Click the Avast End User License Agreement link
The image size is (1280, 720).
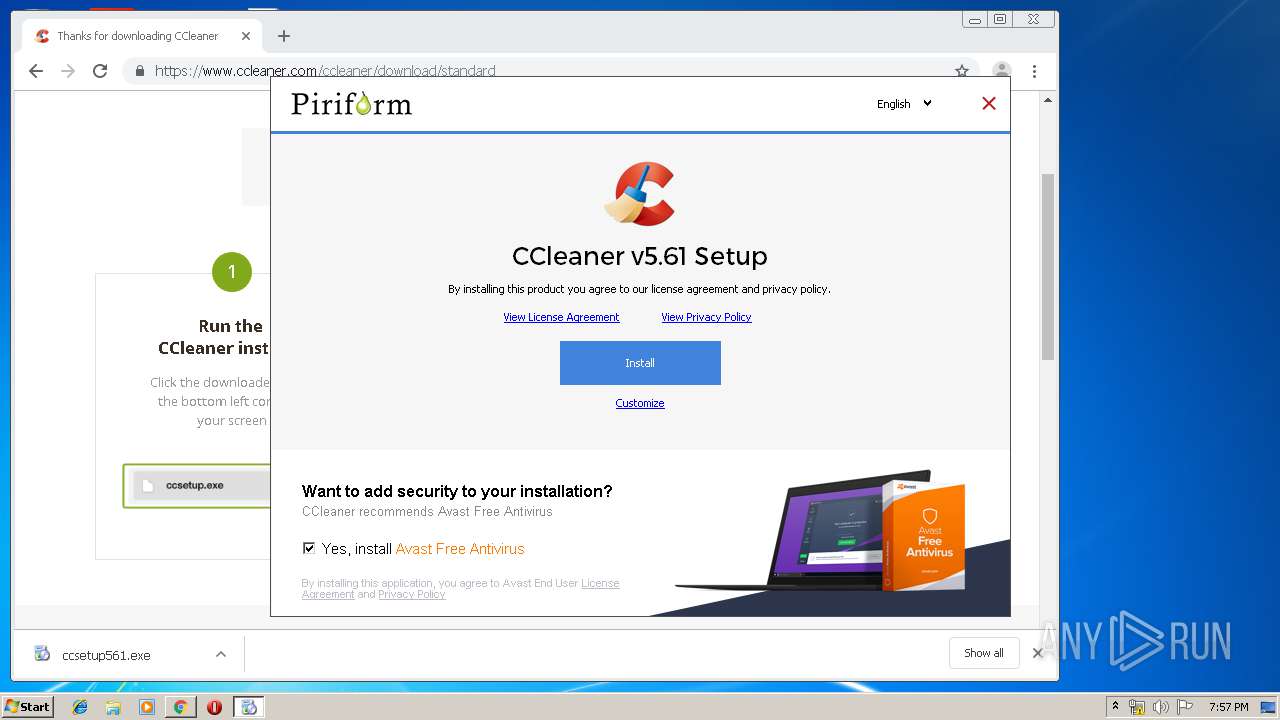tap(600, 583)
